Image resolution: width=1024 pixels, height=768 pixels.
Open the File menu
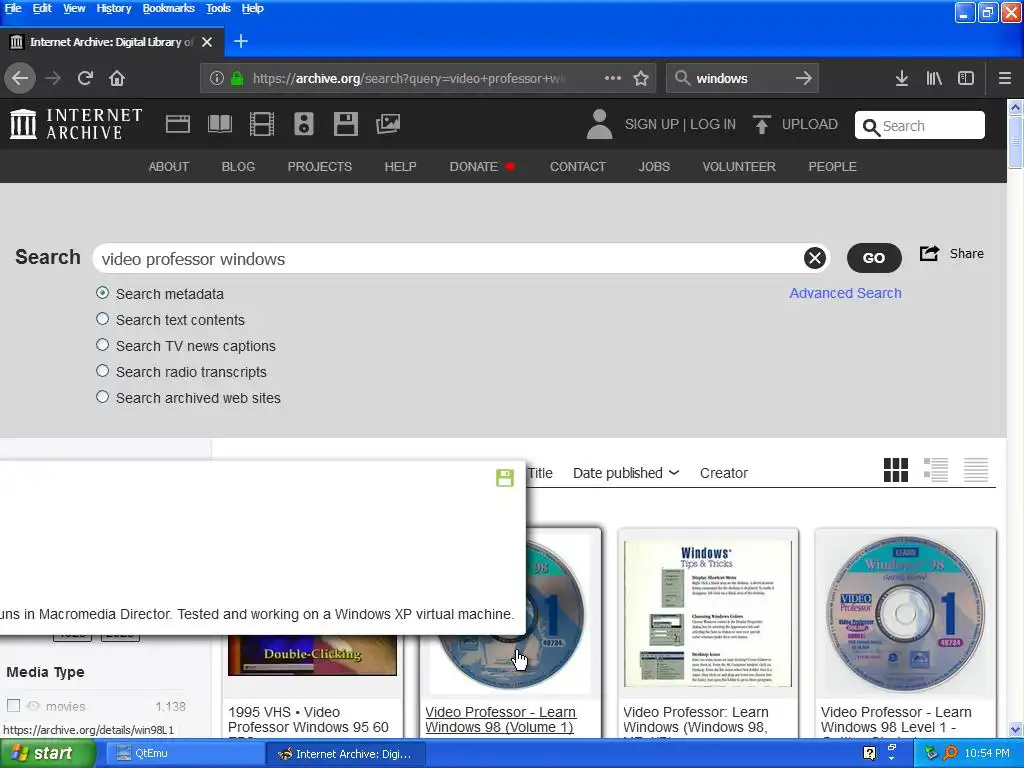click(x=13, y=8)
